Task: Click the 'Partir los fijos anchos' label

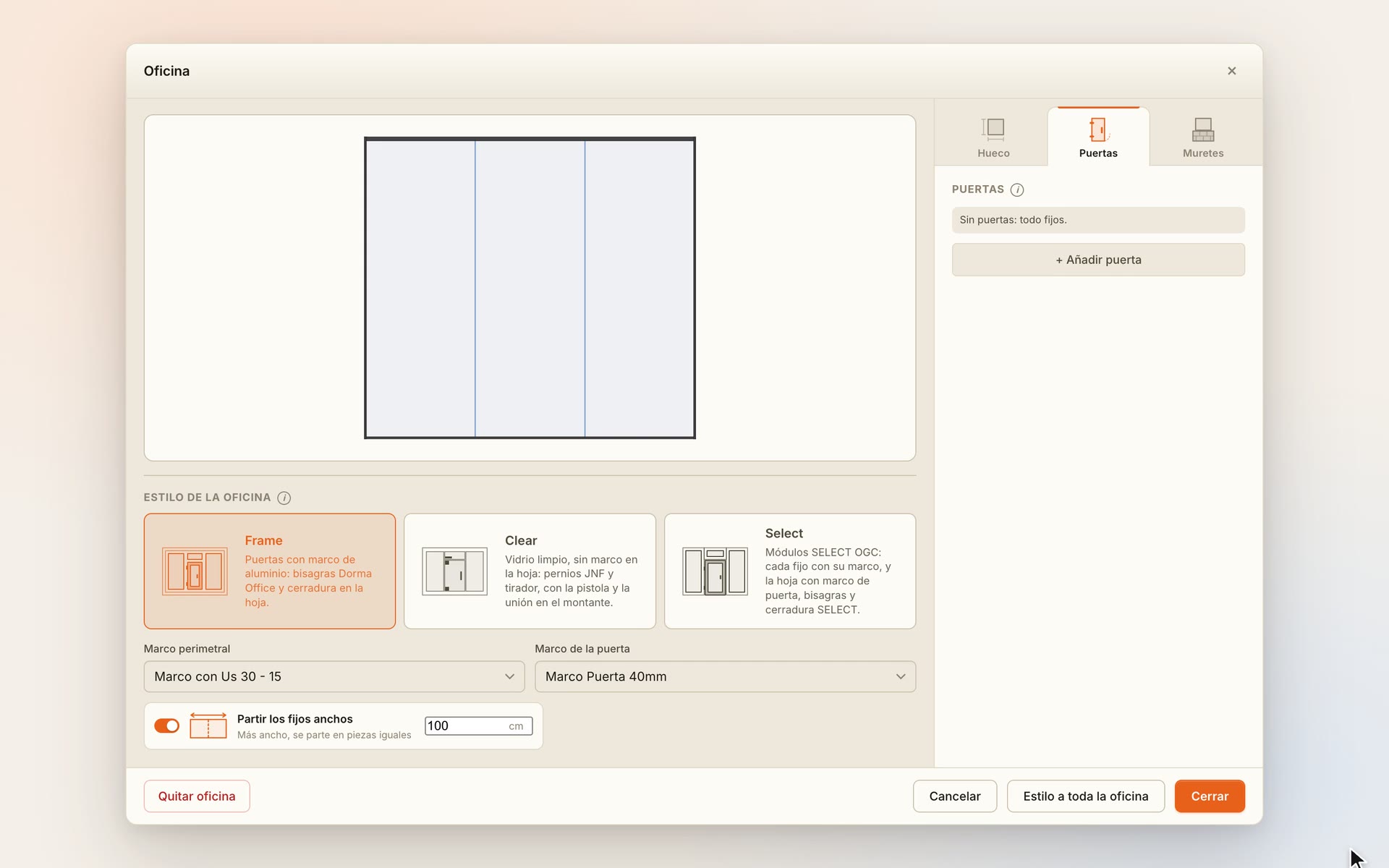Action: pos(295,719)
